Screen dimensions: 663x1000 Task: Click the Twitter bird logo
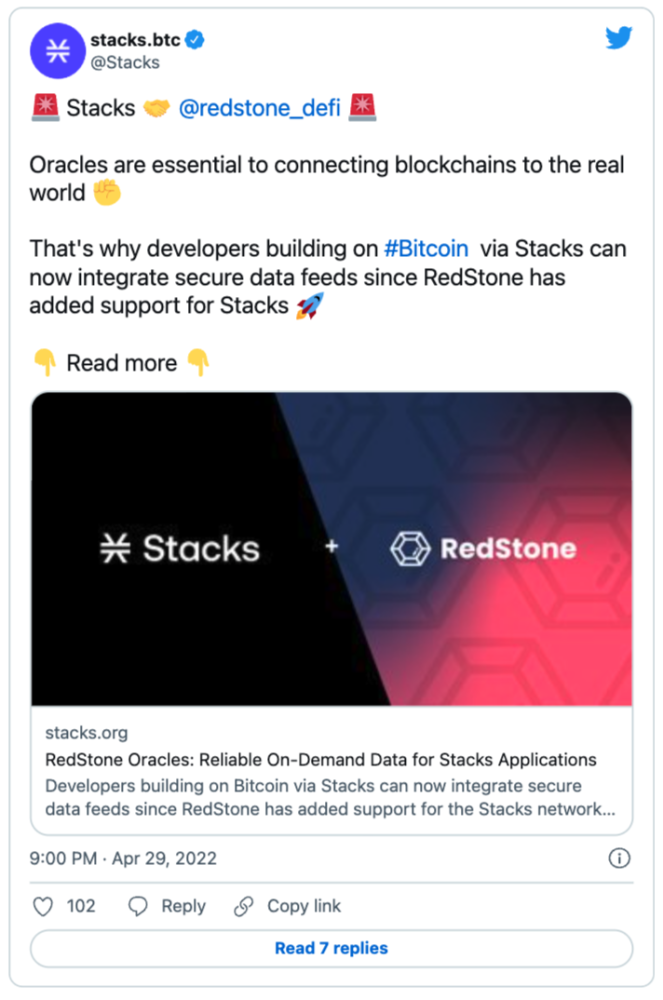[x=618, y=38]
